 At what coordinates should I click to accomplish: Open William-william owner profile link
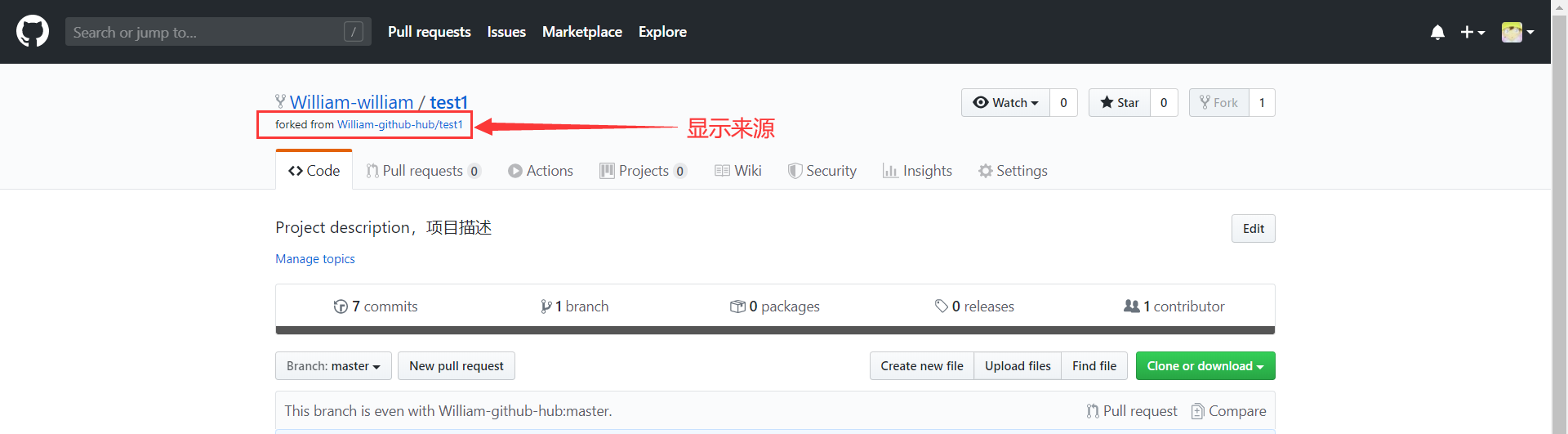click(x=351, y=102)
